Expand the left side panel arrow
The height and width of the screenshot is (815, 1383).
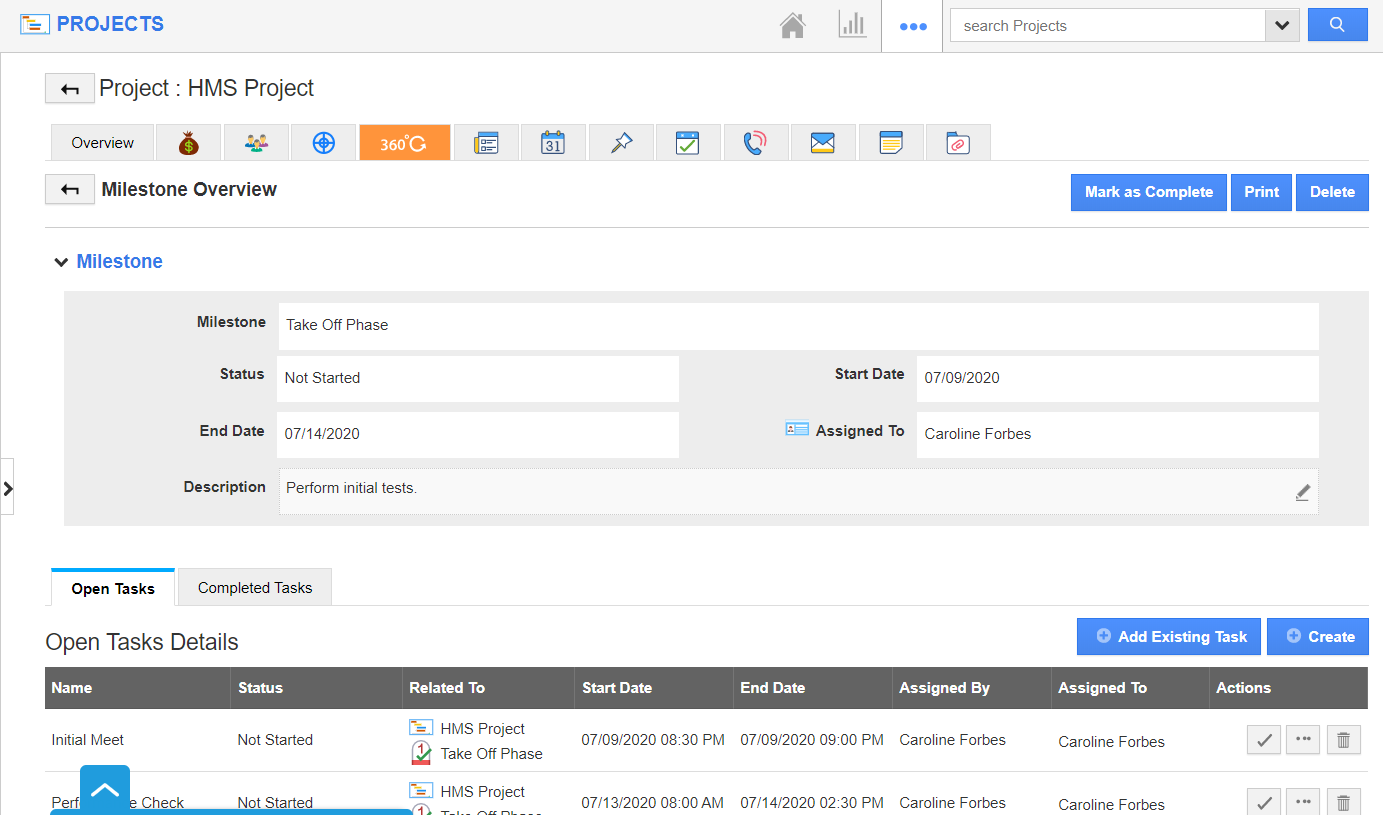click(8, 488)
